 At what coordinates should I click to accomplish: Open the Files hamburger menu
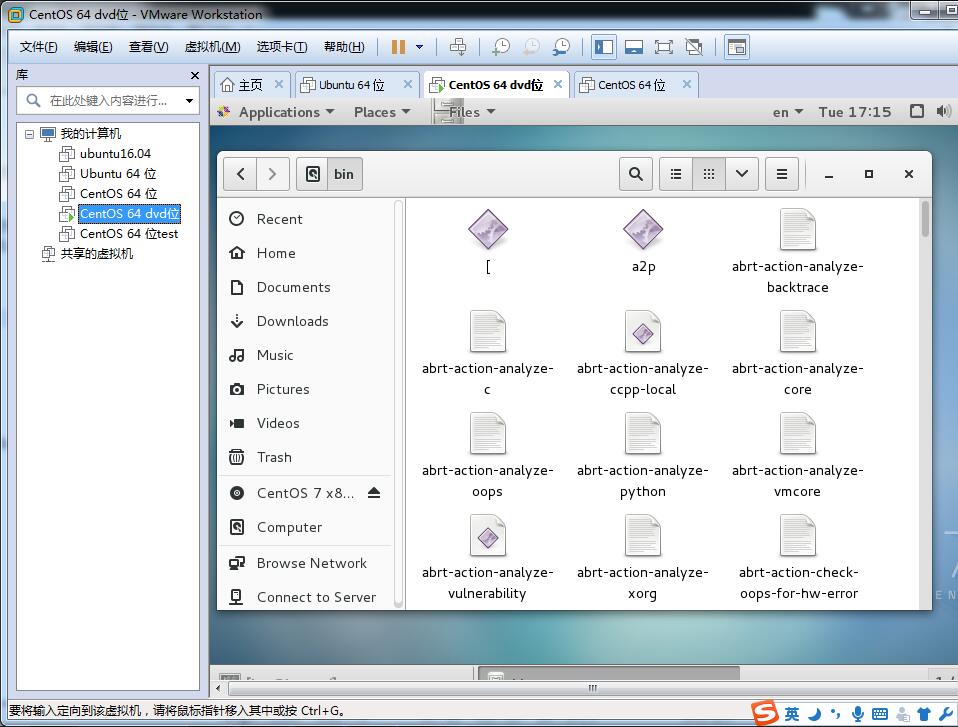tap(781, 174)
